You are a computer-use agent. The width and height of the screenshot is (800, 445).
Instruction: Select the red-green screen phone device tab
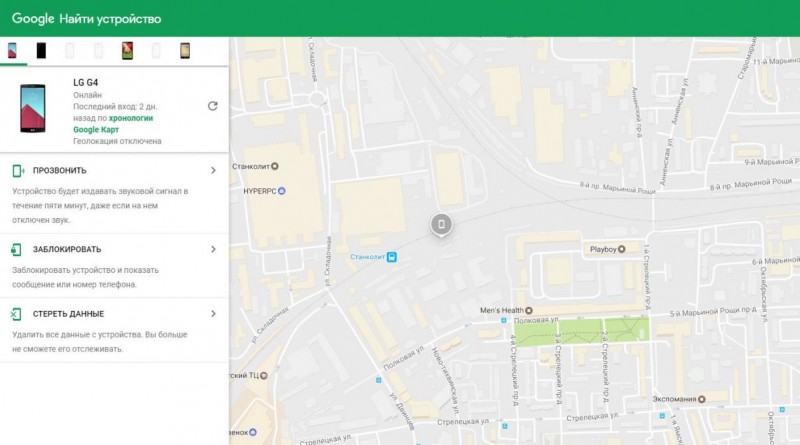(127, 51)
